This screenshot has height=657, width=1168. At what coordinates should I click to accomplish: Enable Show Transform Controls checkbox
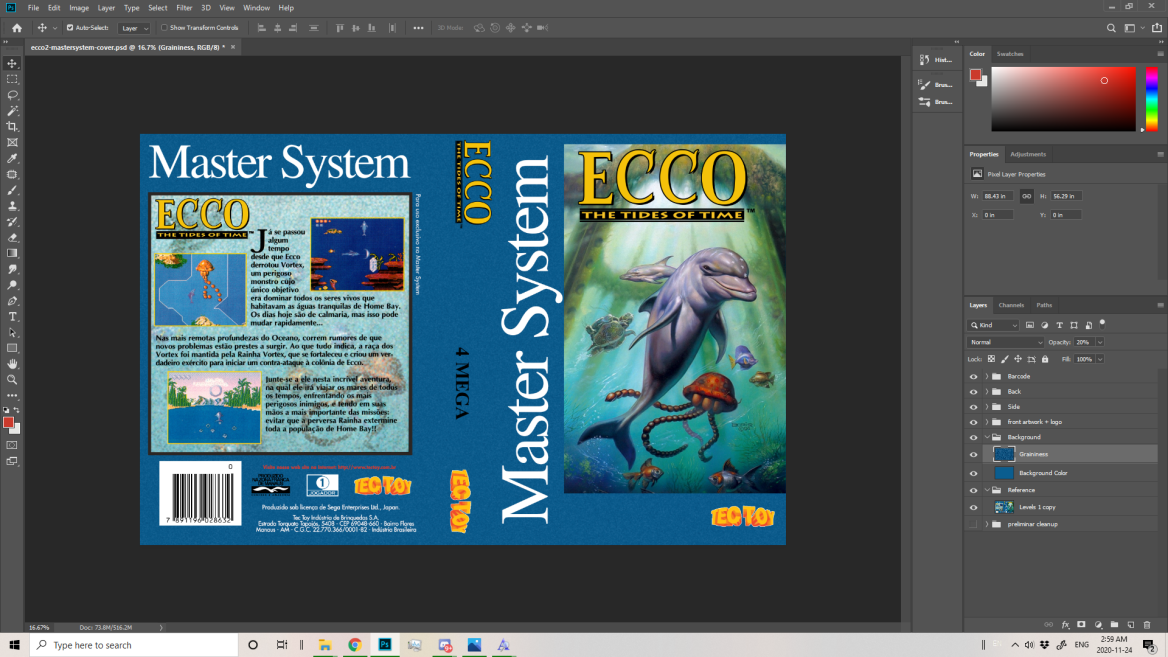(164, 28)
